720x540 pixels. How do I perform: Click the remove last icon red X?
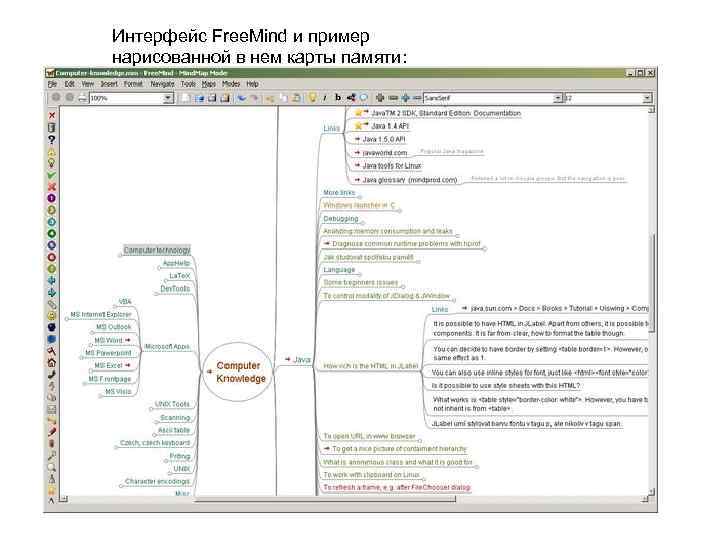pos(51,115)
